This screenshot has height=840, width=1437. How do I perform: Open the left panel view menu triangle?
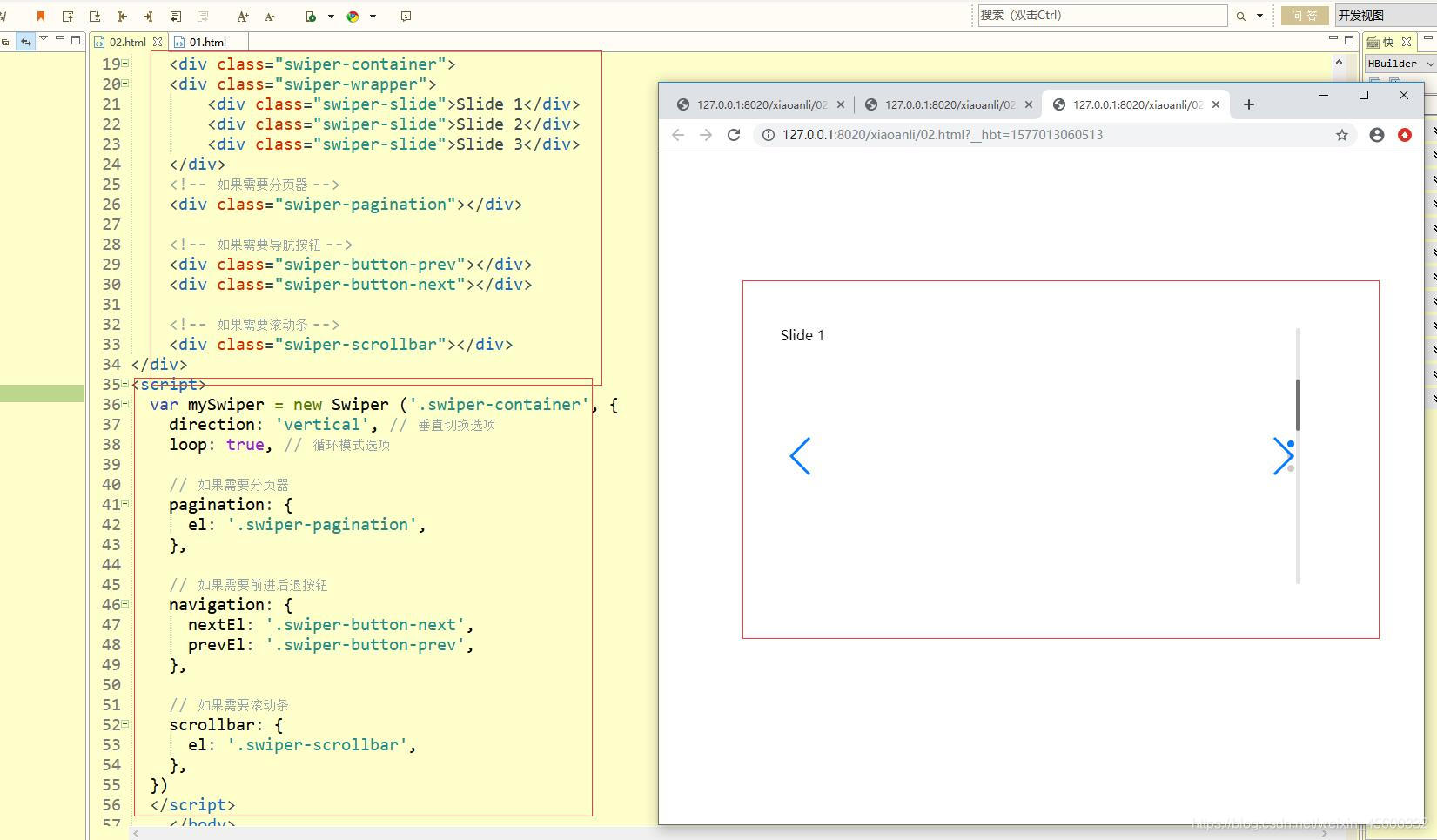[x=44, y=38]
